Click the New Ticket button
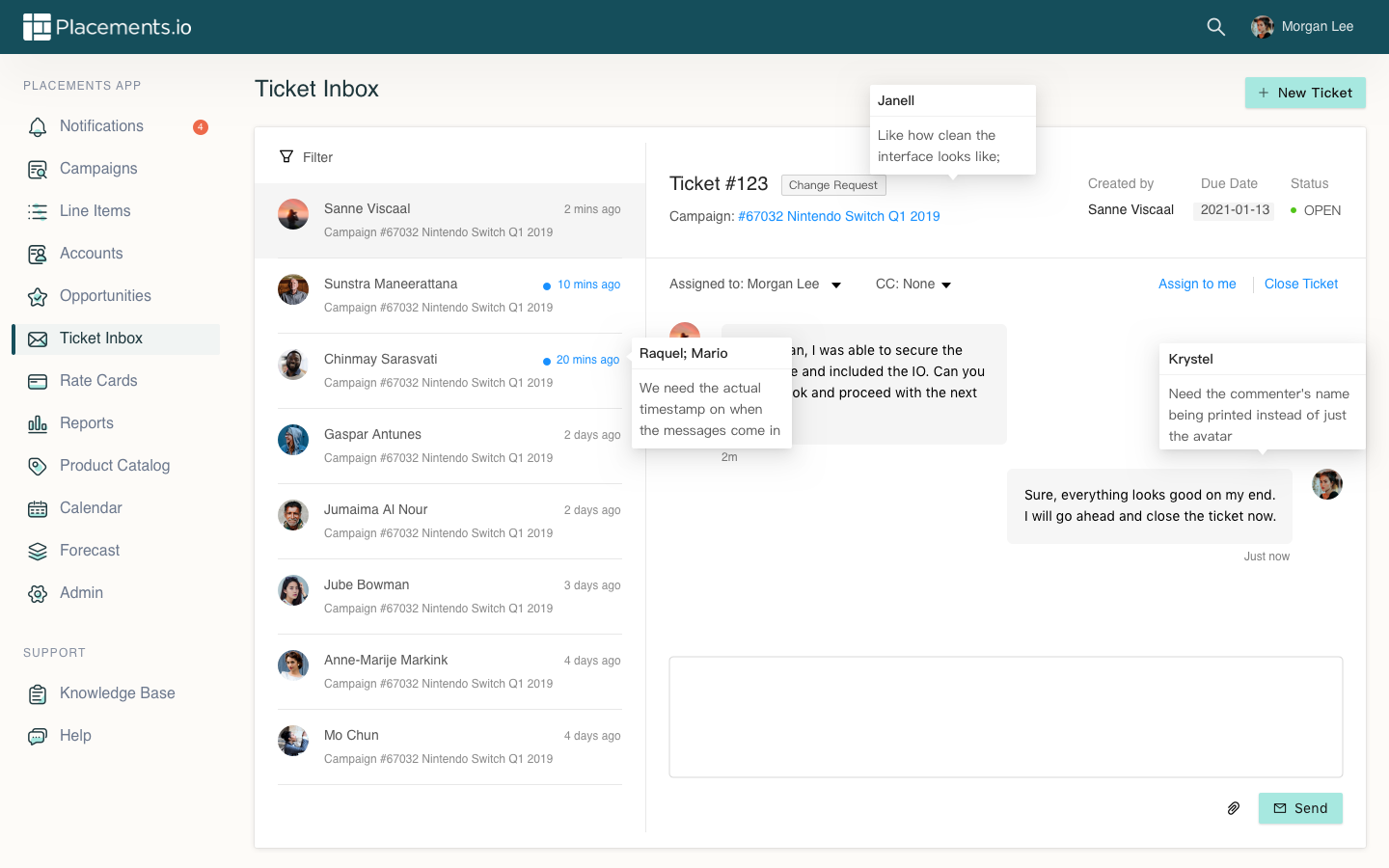This screenshot has width=1389, height=868. point(1304,93)
